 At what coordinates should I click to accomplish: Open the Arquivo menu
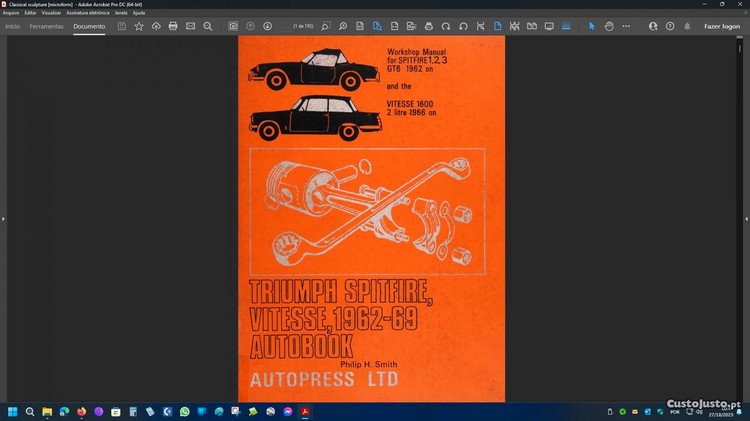11,12
